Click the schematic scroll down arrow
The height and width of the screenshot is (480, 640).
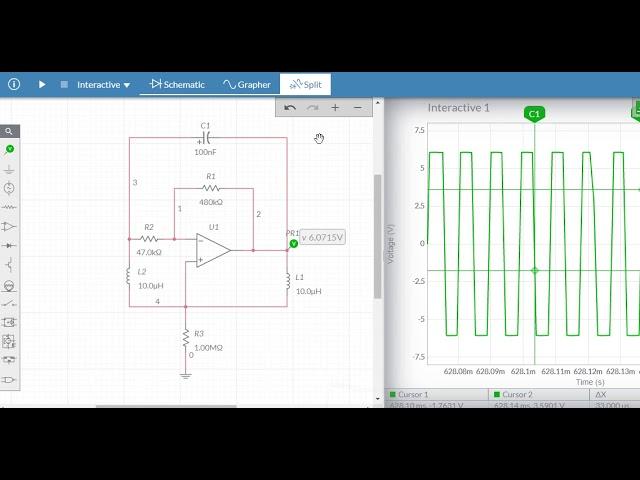point(378,399)
